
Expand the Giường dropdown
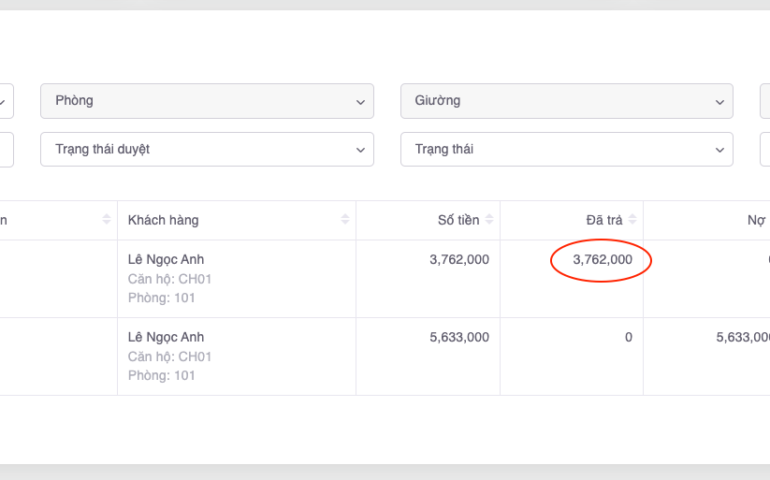[566, 101]
